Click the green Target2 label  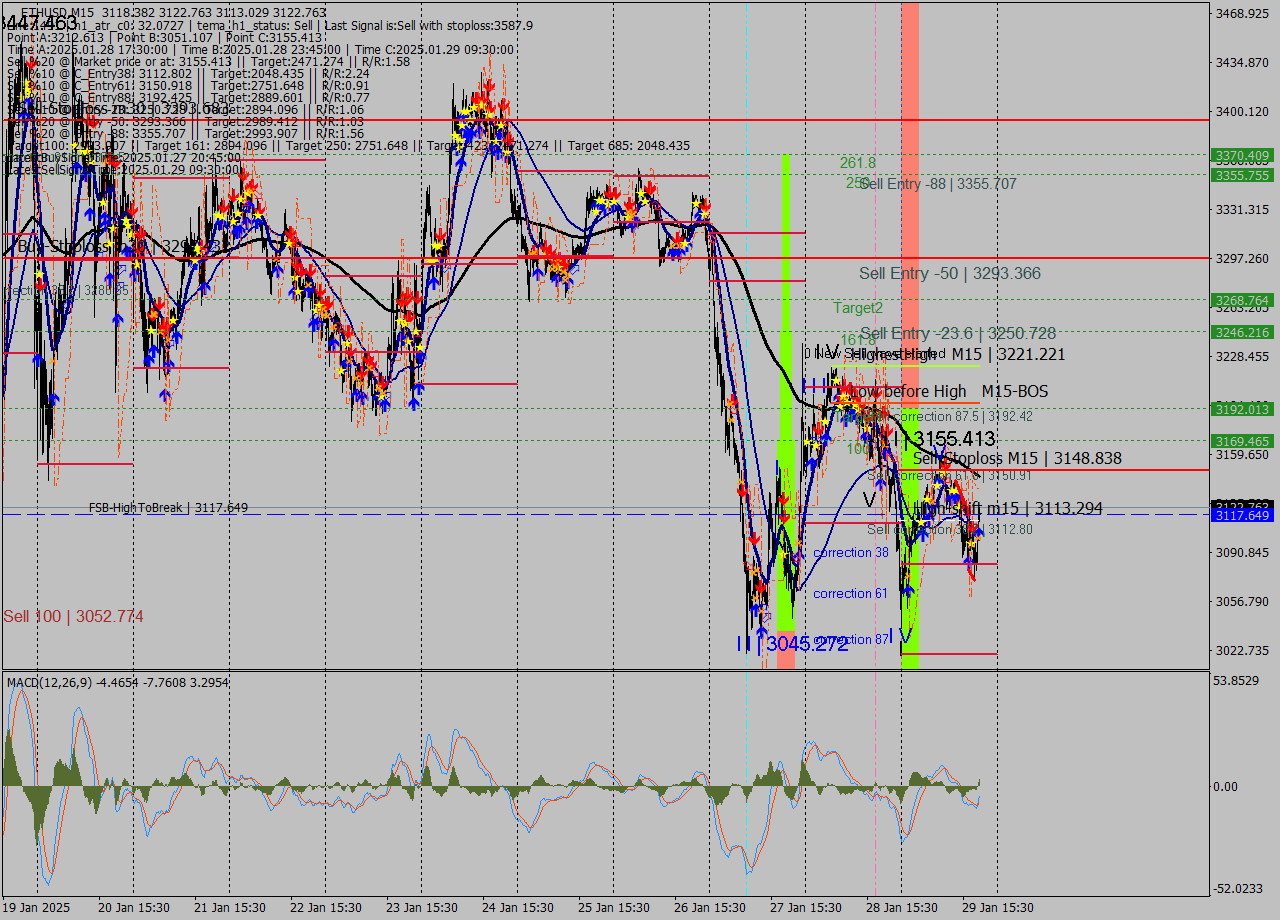point(858,308)
